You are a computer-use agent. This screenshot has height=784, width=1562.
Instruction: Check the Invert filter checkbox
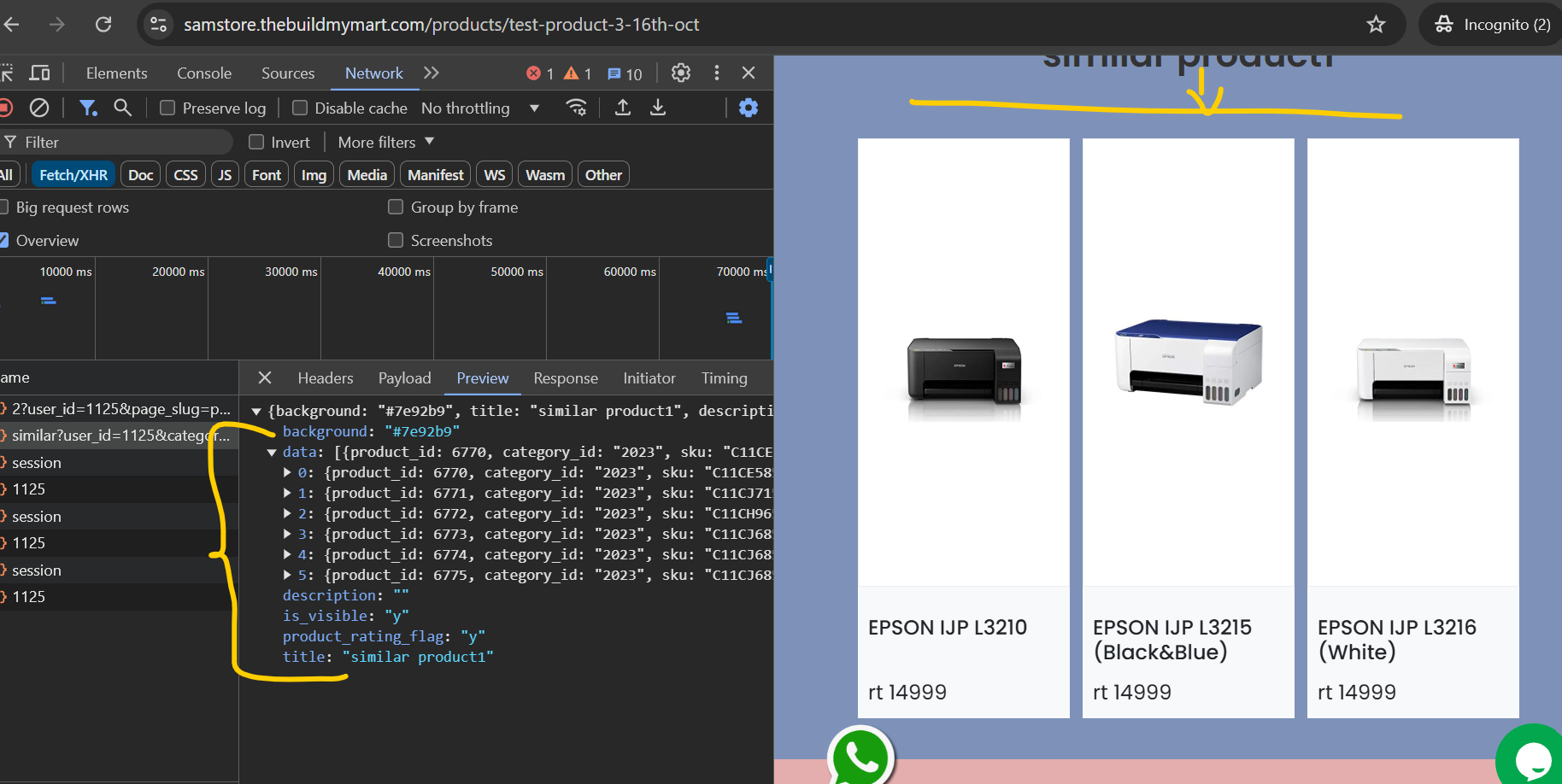[x=256, y=142]
